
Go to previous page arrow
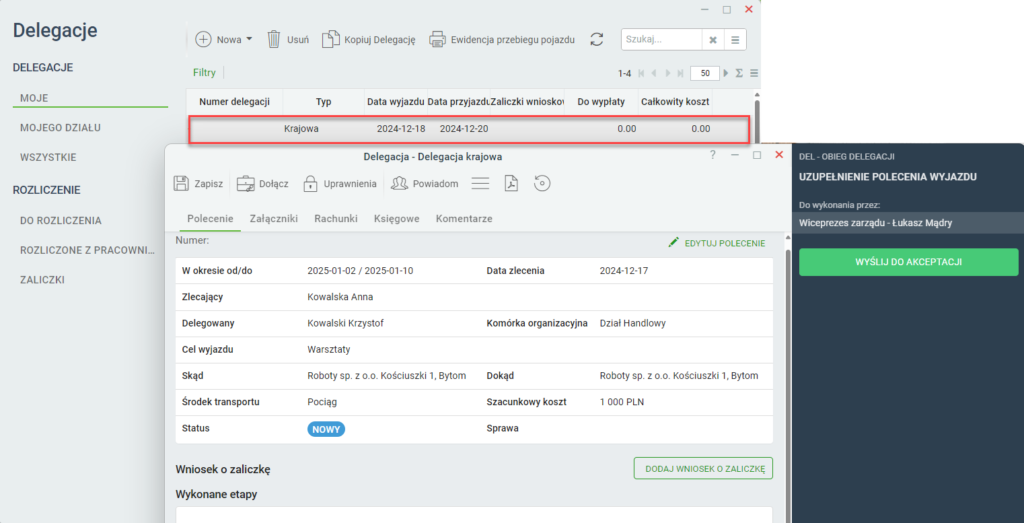point(654,73)
